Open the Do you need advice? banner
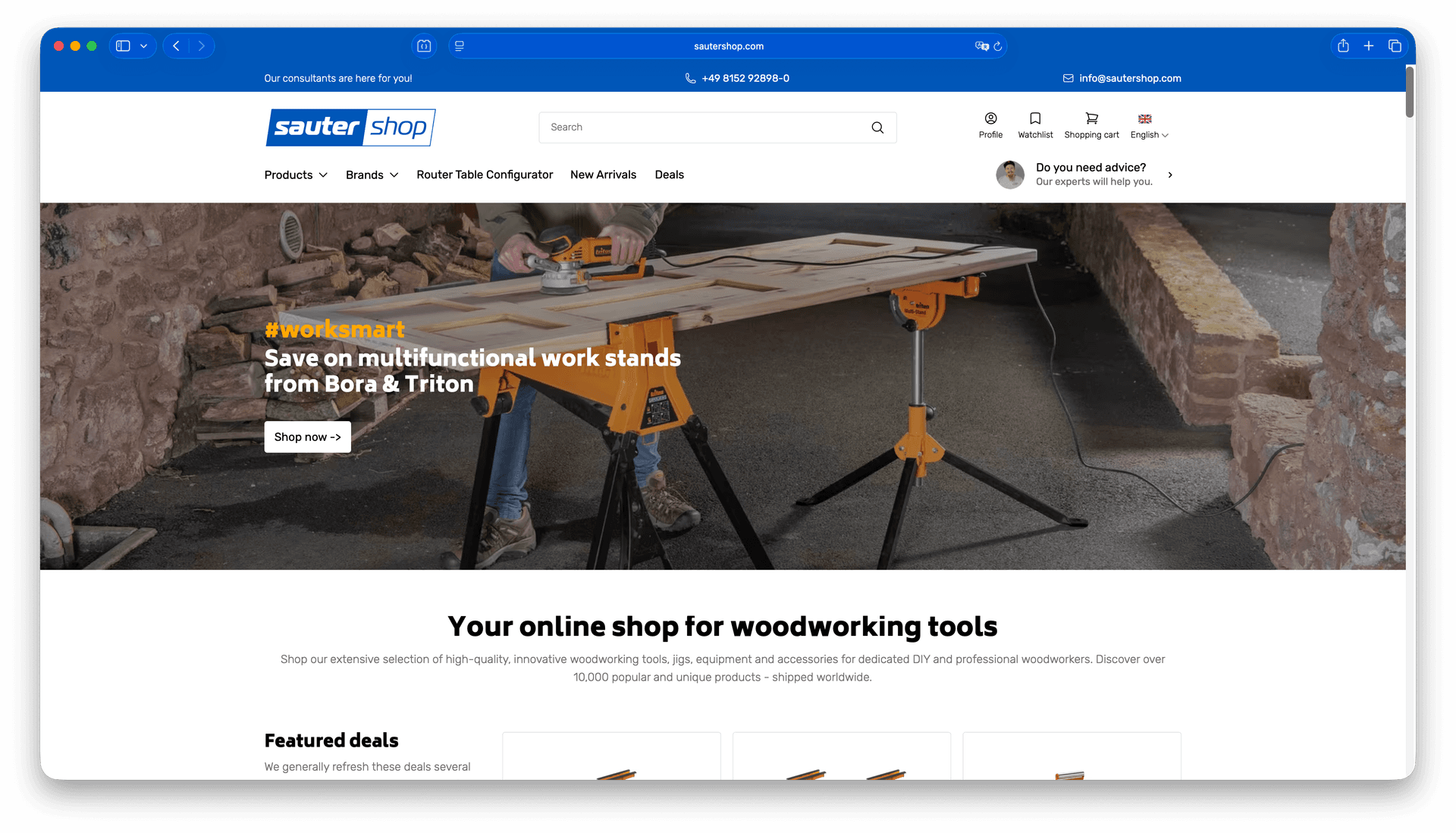1456x833 pixels. pos(1092,174)
